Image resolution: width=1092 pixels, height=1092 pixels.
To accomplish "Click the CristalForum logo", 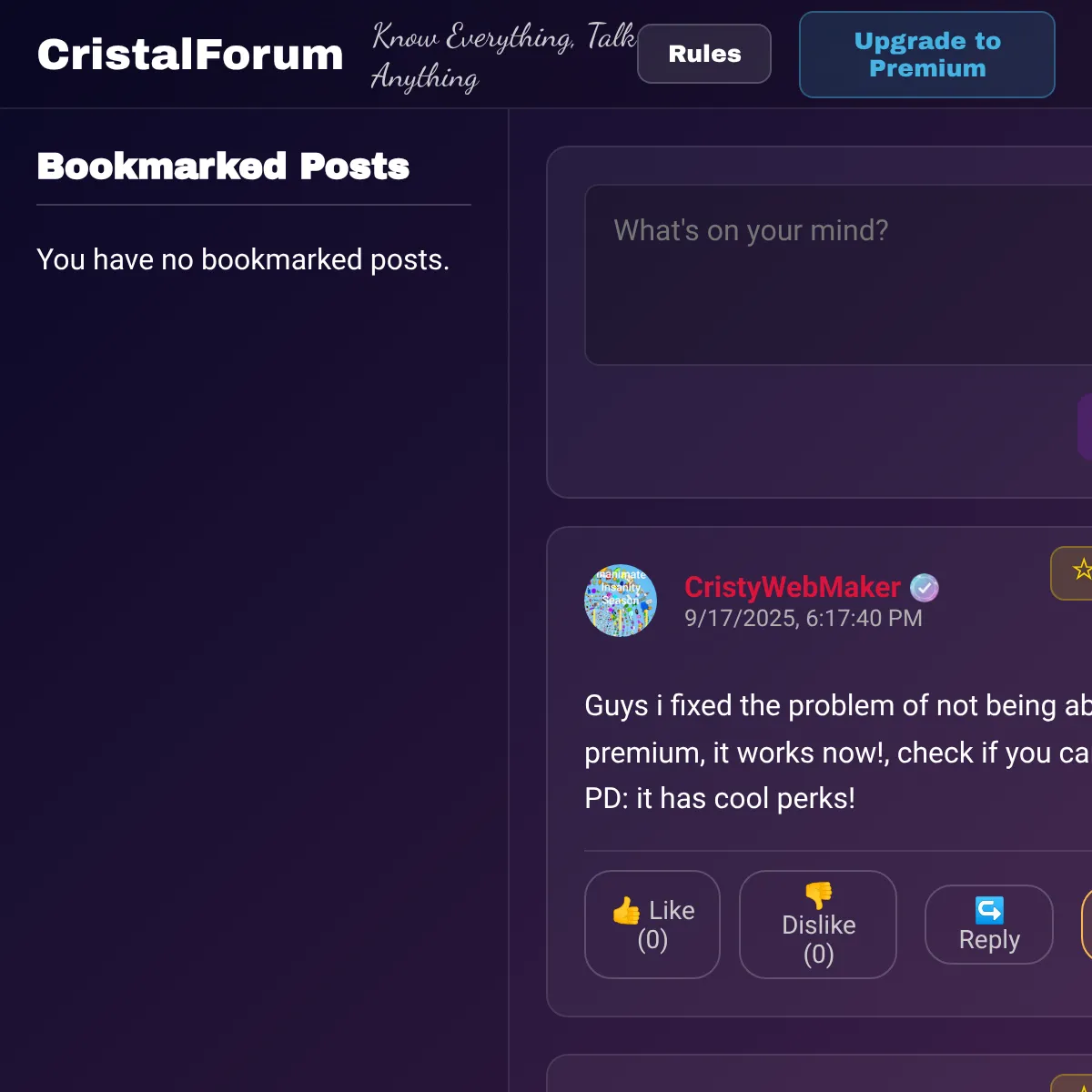I will coord(188,54).
